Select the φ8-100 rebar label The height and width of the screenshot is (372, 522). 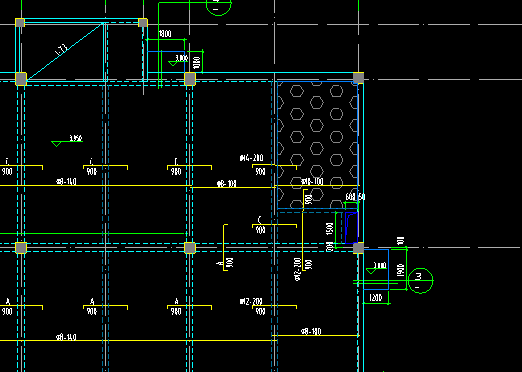(227, 184)
